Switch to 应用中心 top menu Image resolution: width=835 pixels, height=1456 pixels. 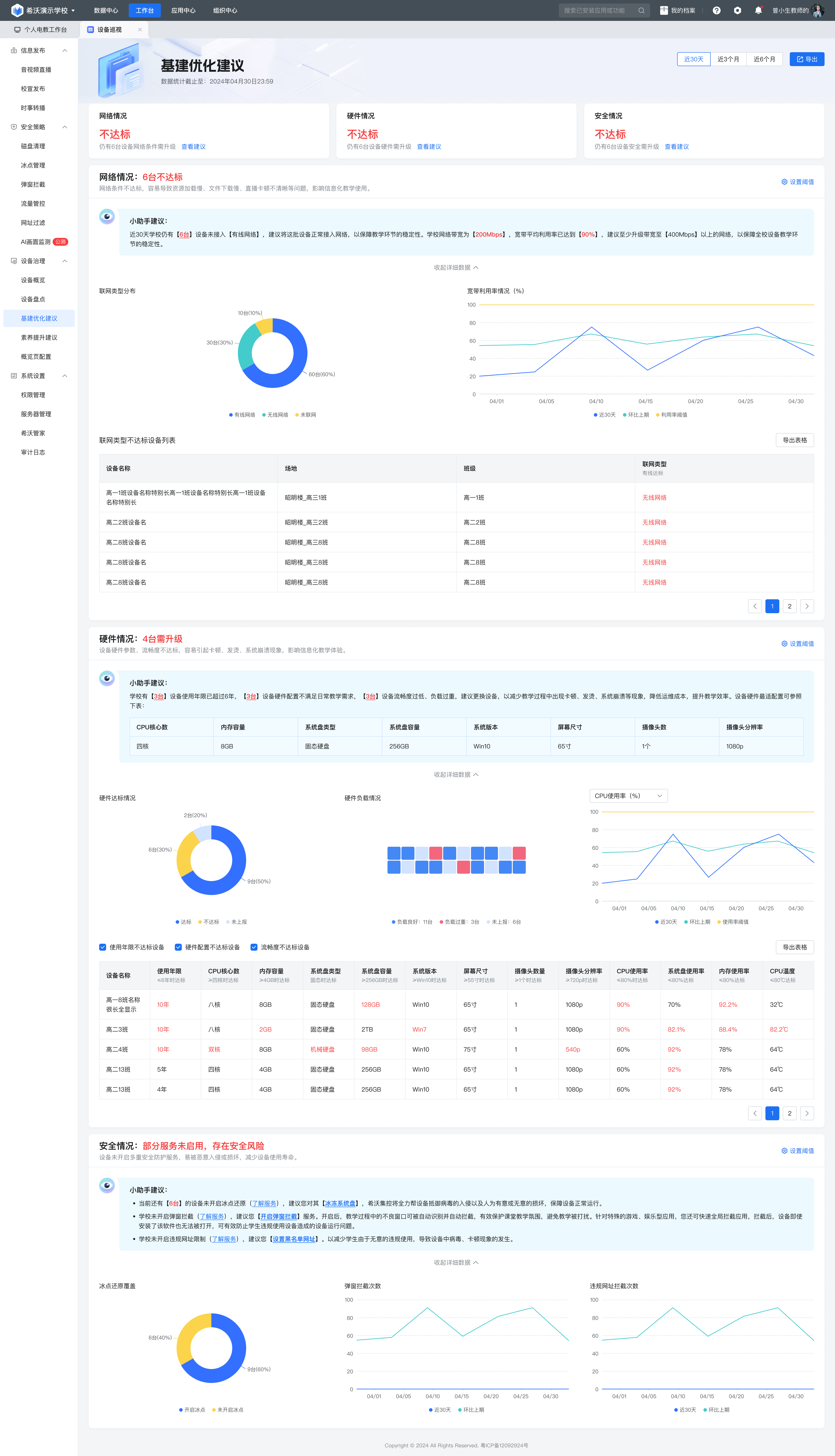click(184, 10)
